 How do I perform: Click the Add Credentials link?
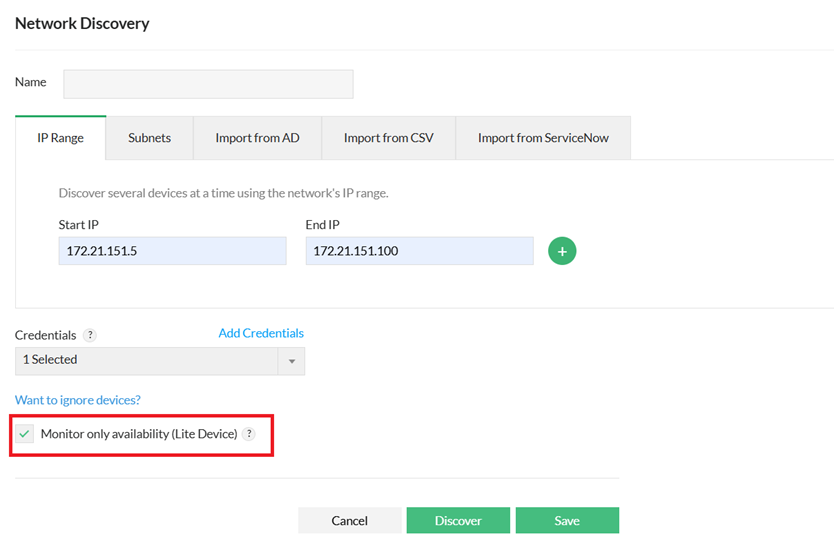point(261,333)
